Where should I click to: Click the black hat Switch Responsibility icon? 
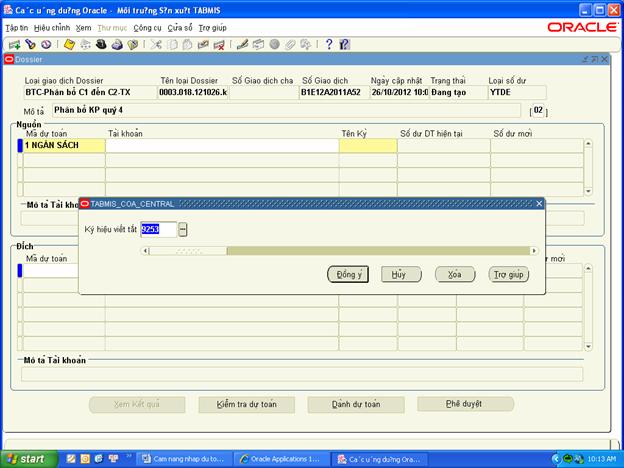[101, 44]
